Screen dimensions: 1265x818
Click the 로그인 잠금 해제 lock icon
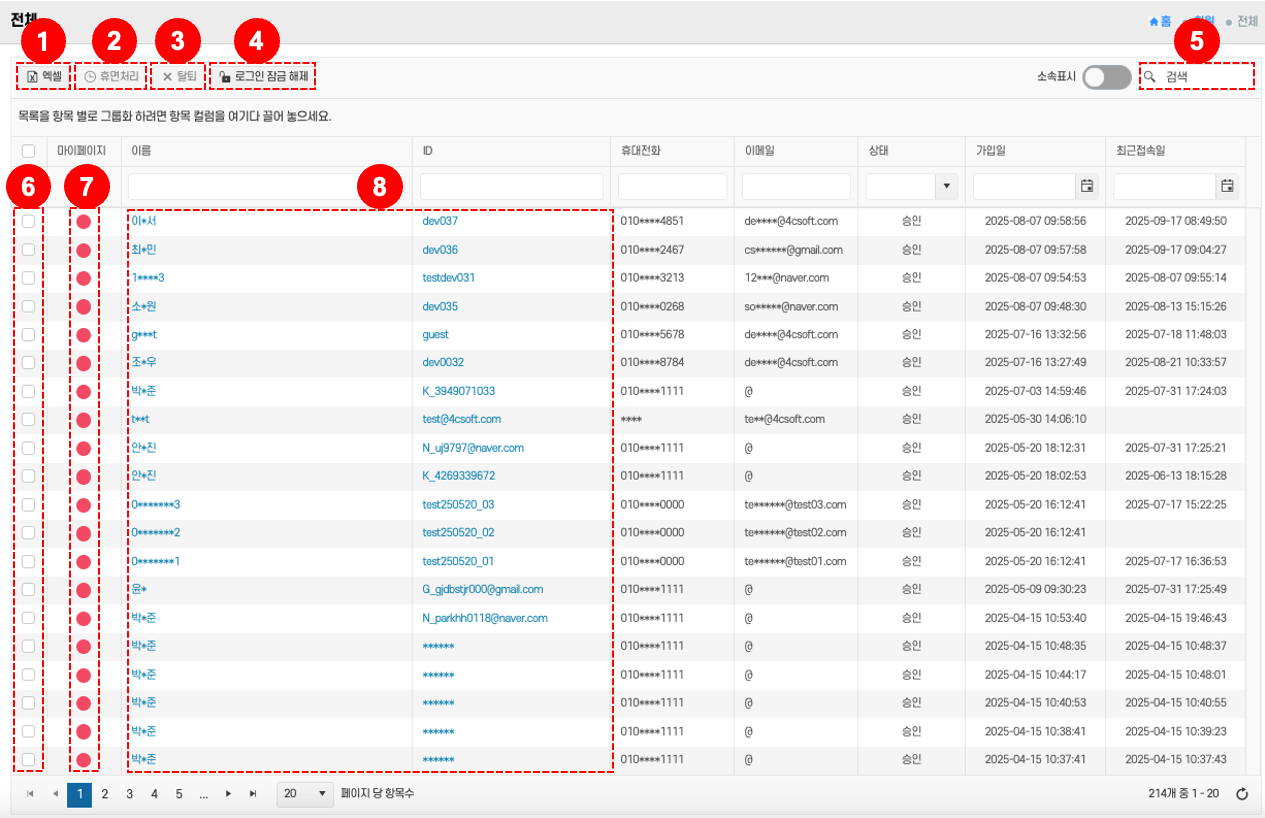(x=225, y=77)
